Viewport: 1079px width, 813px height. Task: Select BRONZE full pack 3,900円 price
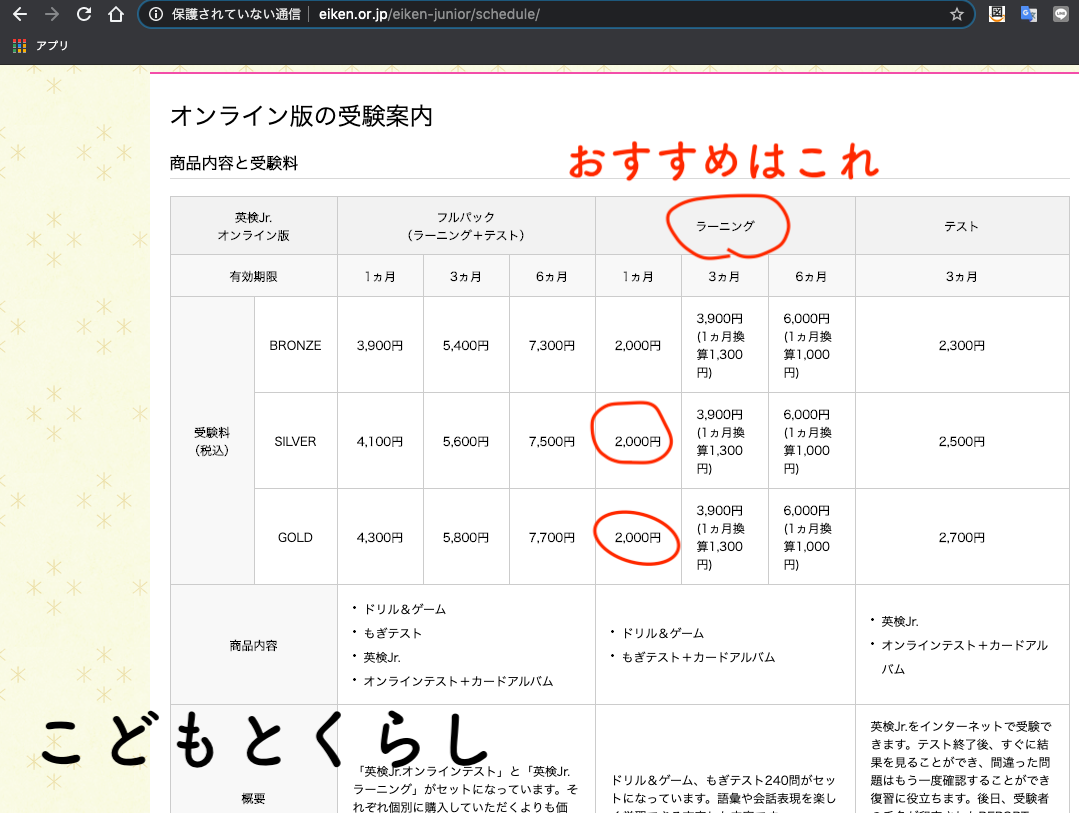pyautogui.click(x=380, y=346)
